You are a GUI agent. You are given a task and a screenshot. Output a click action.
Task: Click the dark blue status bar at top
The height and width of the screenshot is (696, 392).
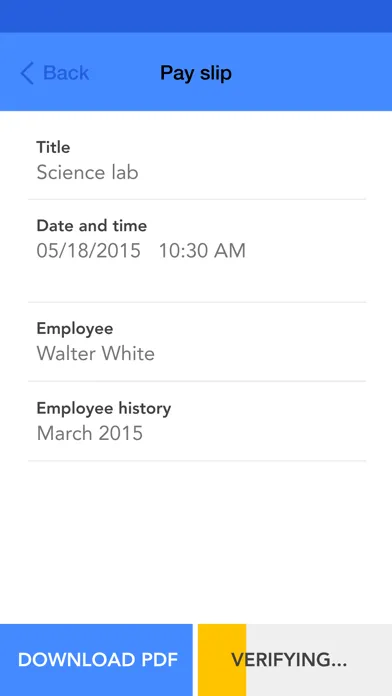click(x=196, y=16)
